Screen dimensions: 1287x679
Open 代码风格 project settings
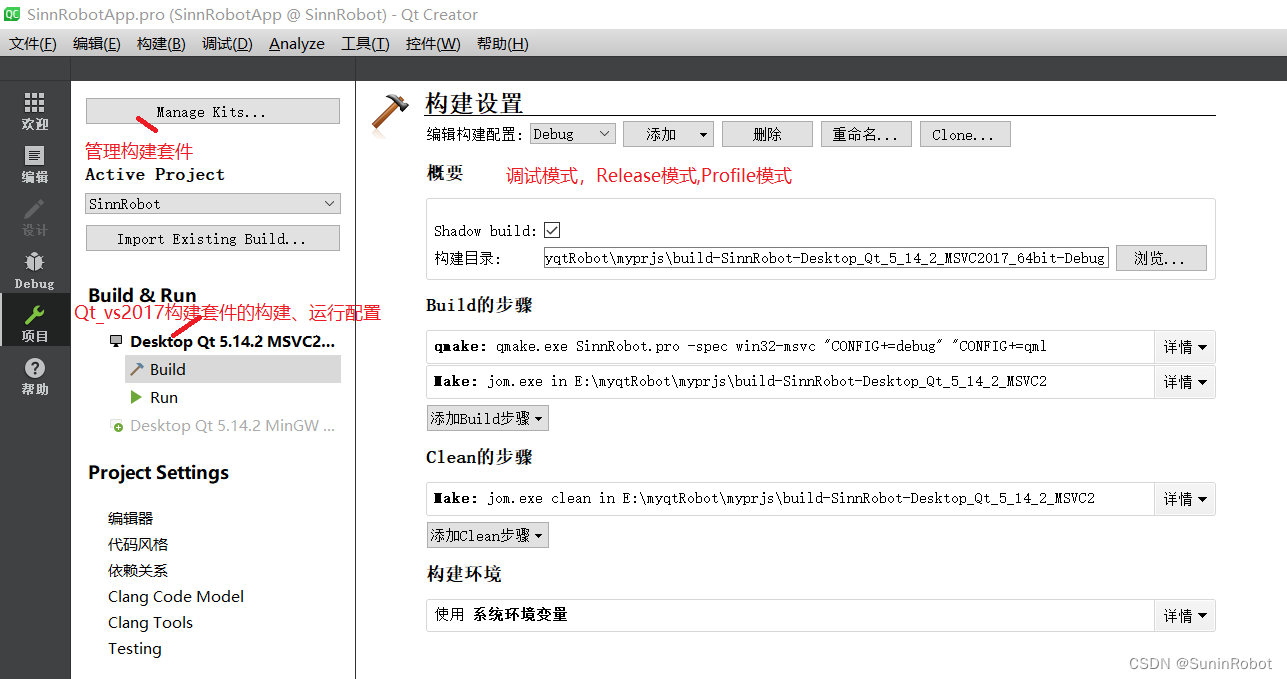138,545
